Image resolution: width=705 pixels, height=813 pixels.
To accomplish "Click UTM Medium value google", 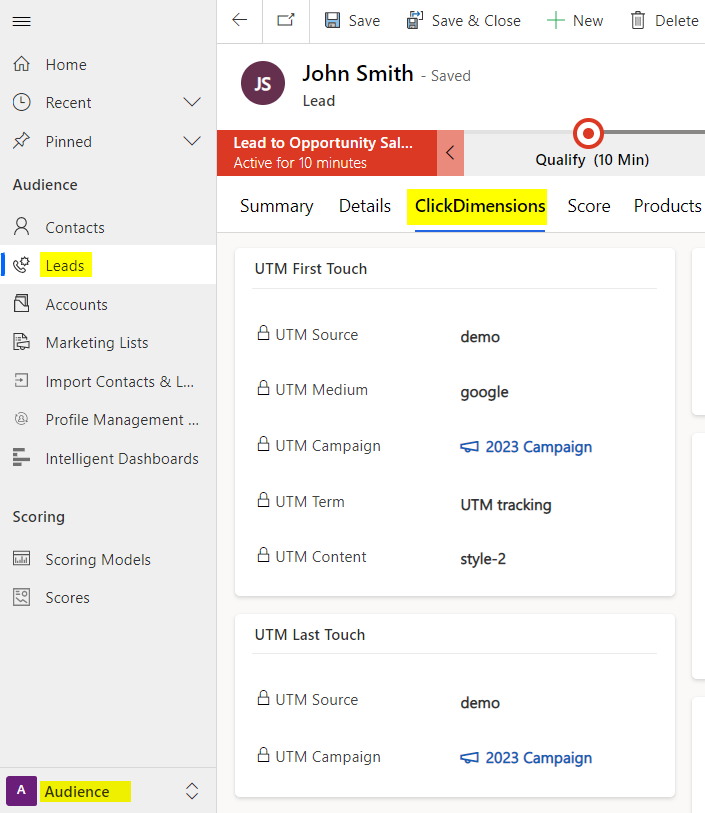I will 484,392.
